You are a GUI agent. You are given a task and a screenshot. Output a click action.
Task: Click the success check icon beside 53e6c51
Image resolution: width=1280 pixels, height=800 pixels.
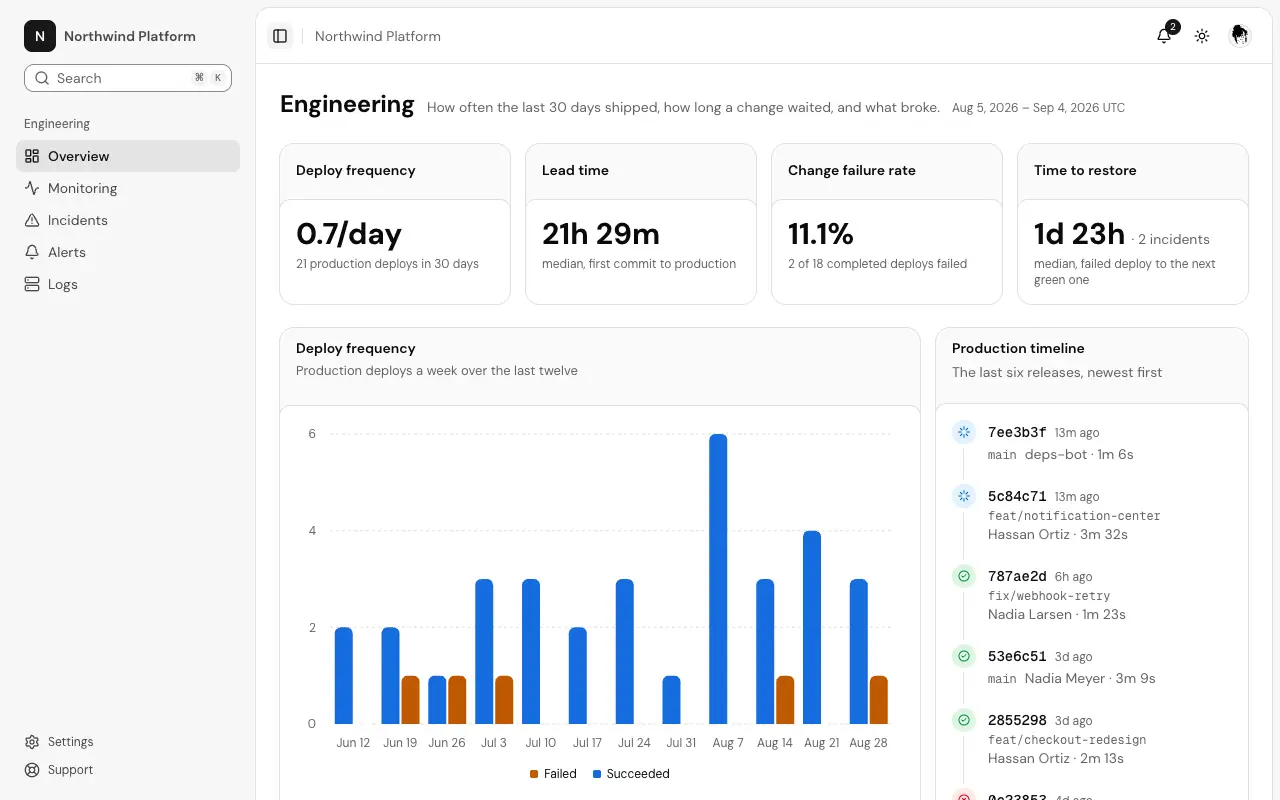(964, 656)
